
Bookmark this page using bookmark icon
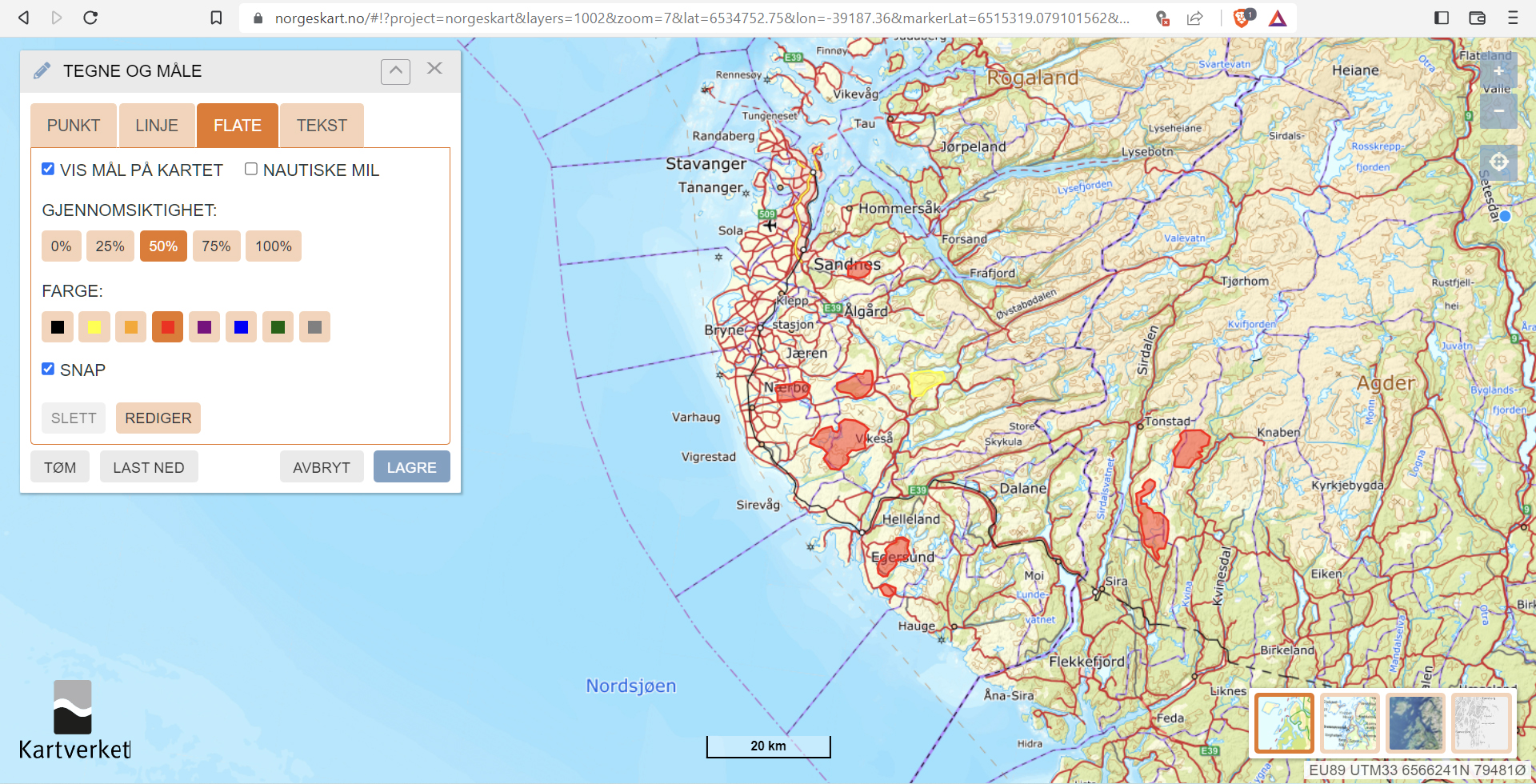tap(216, 18)
